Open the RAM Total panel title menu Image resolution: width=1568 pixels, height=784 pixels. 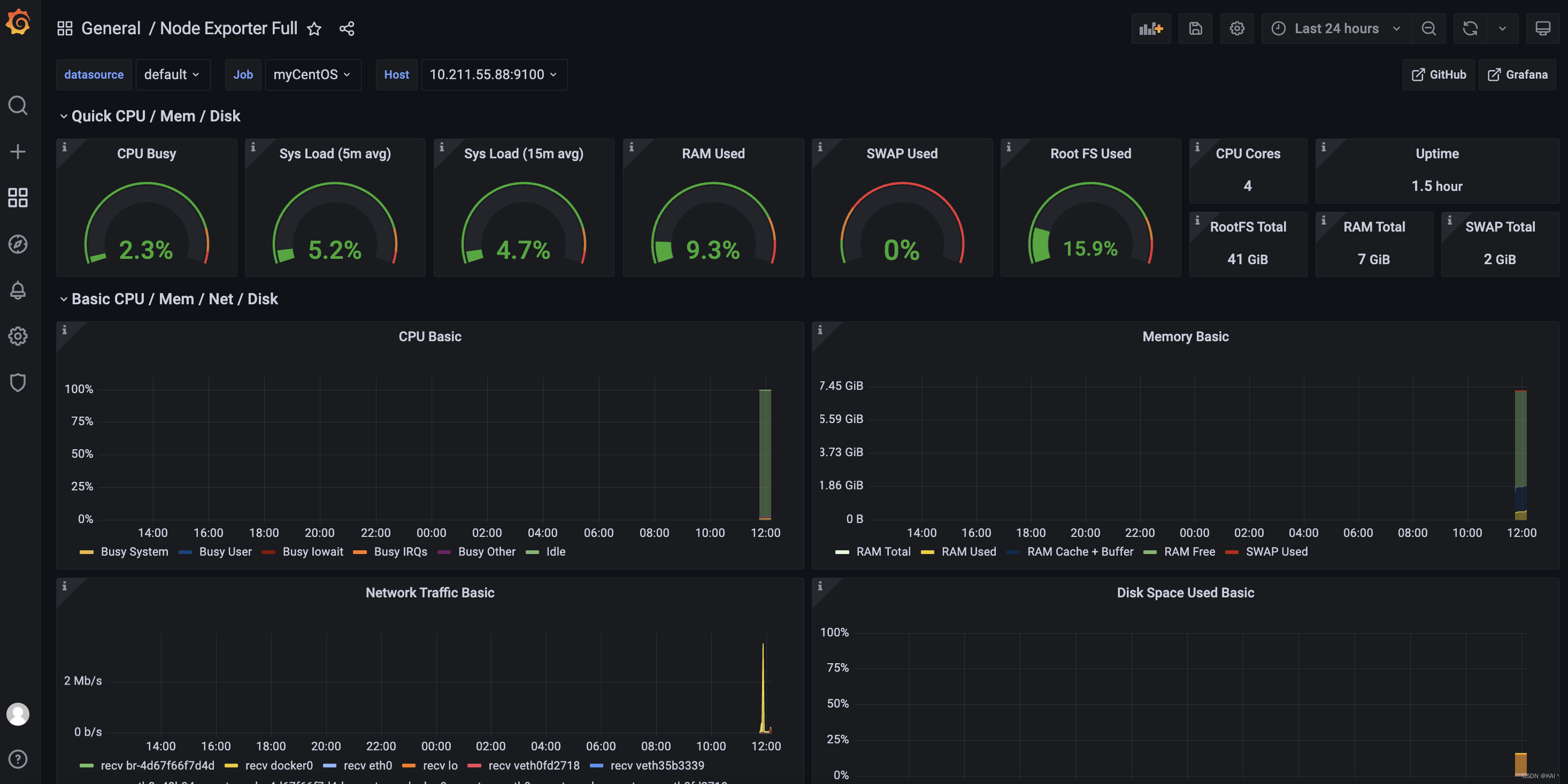(1374, 227)
